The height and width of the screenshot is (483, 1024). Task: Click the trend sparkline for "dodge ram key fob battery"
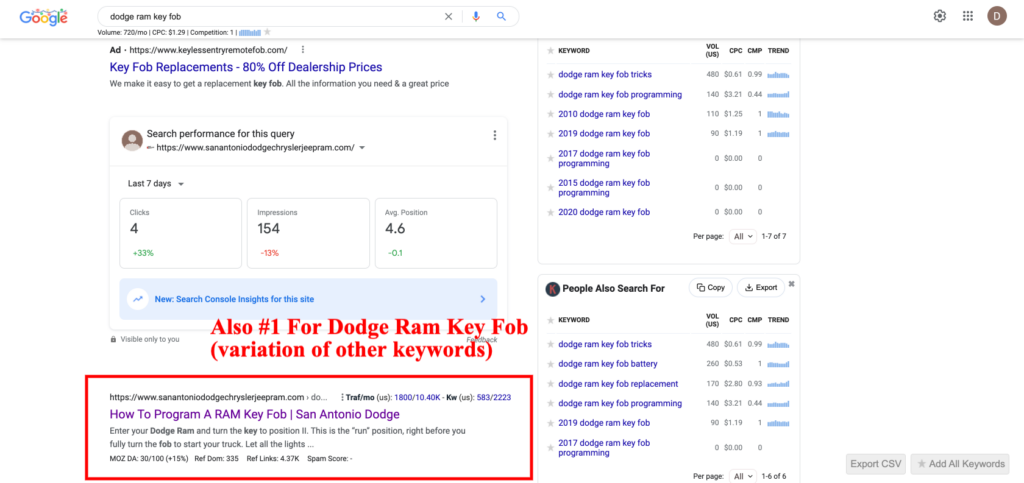click(778, 364)
